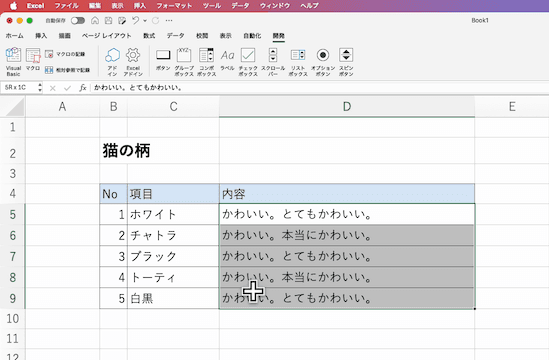Select all cells with corner triangle
The height and width of the screenshot is (360, 549).
point(15,108)
